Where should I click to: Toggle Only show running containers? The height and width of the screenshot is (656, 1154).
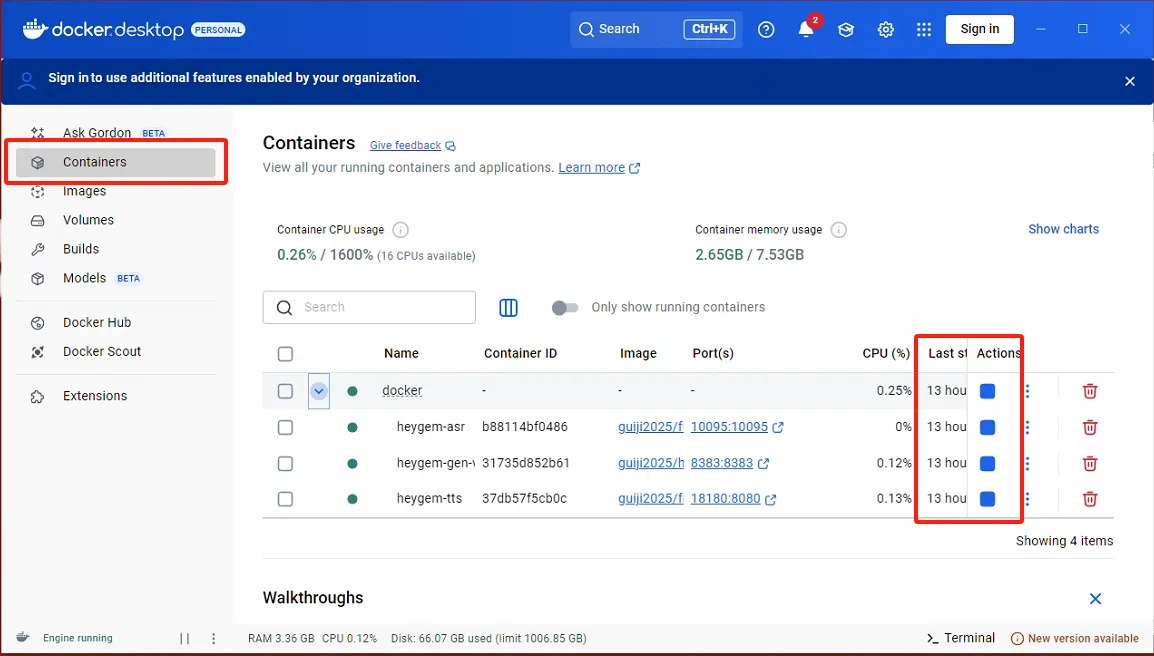[x=565, y=308]
